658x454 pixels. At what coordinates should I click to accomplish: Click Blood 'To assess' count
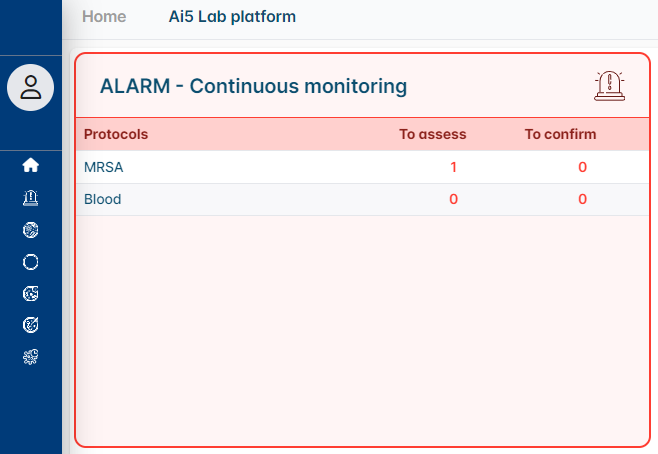453,199
